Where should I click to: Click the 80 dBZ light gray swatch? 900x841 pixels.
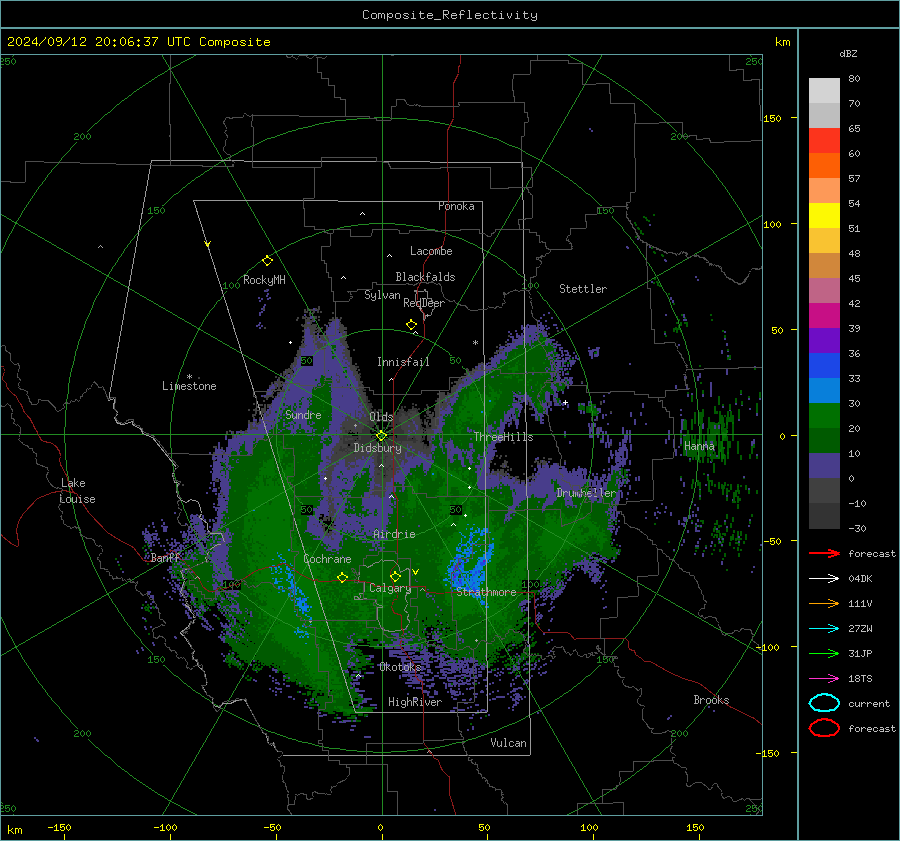824,91
